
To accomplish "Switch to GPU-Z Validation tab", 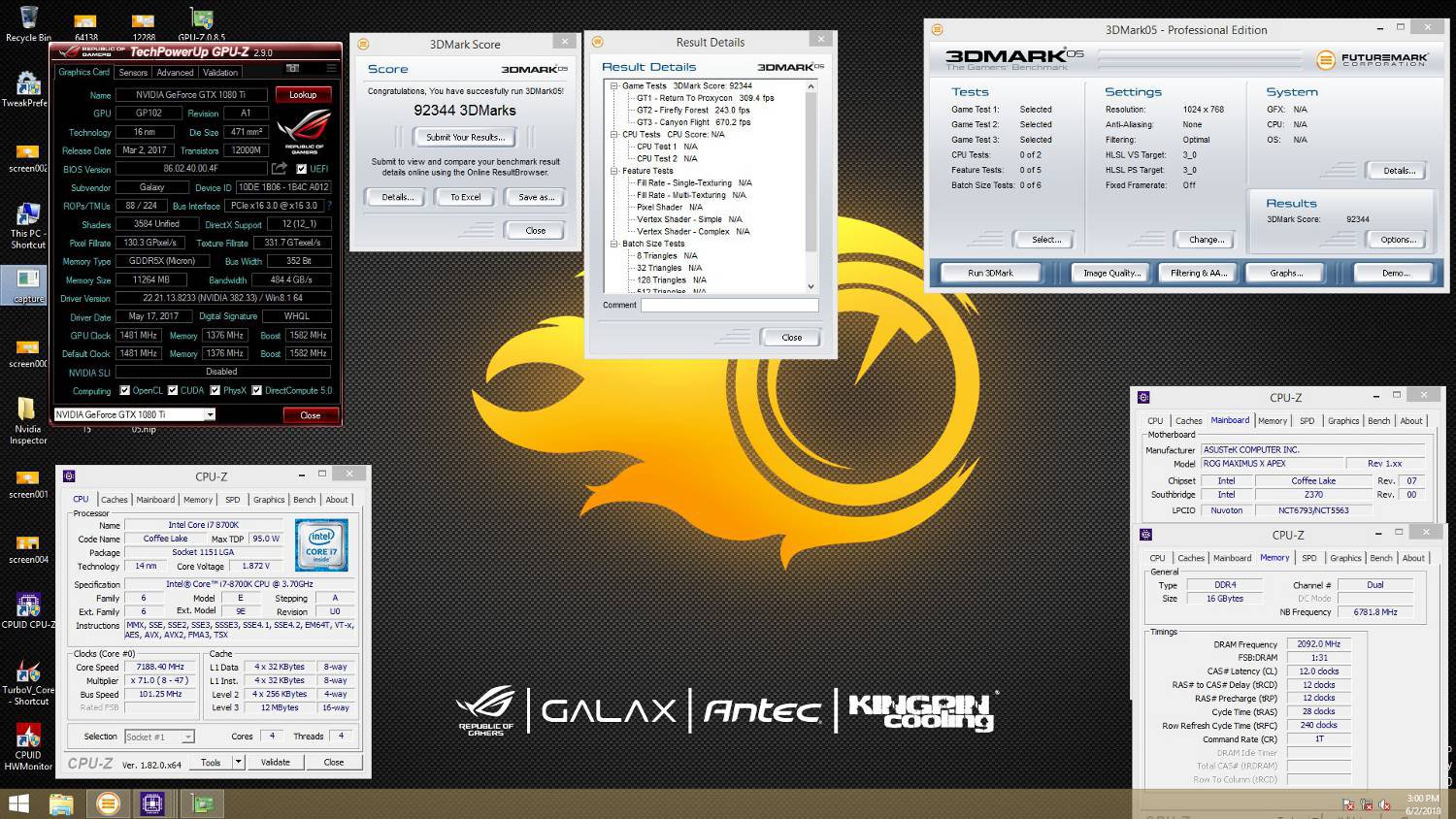I will pyautogui.click(x=220, y=73).
